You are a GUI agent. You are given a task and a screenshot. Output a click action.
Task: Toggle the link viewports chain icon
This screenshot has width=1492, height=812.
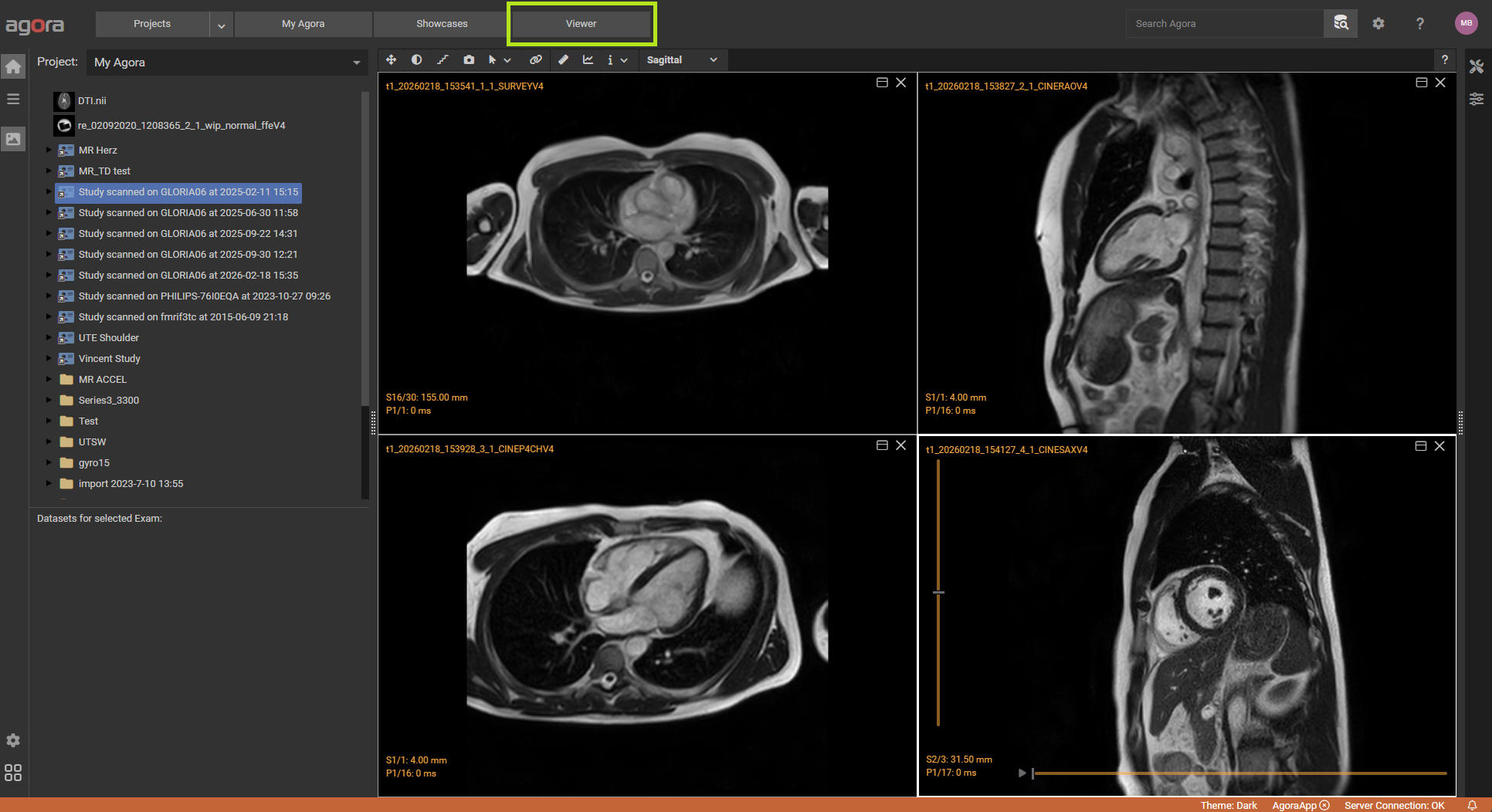535,59
